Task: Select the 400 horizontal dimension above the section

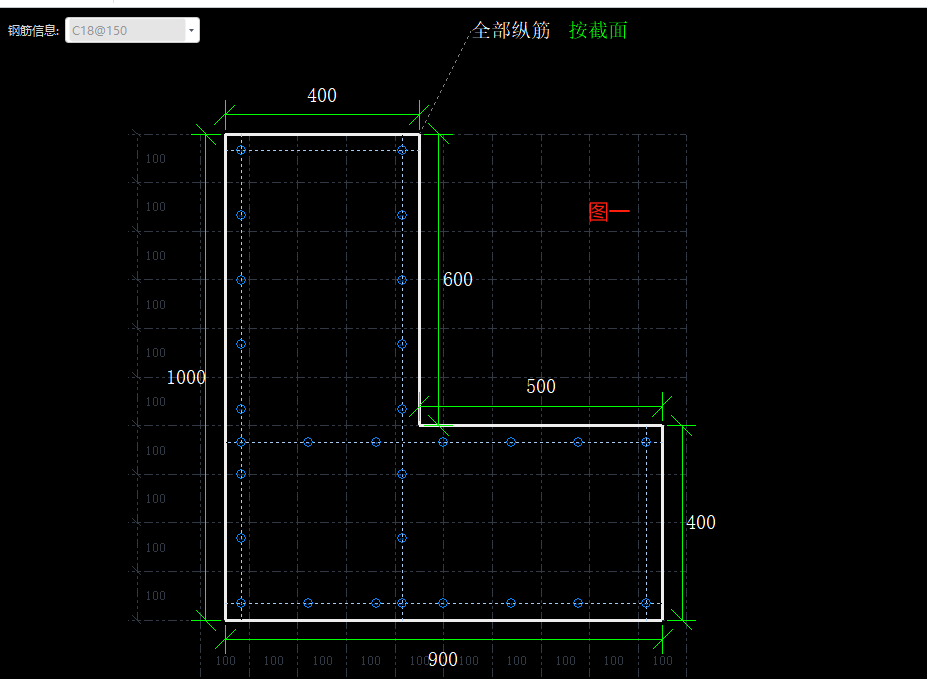Action: pyautogui.click(x=322, y=95)
